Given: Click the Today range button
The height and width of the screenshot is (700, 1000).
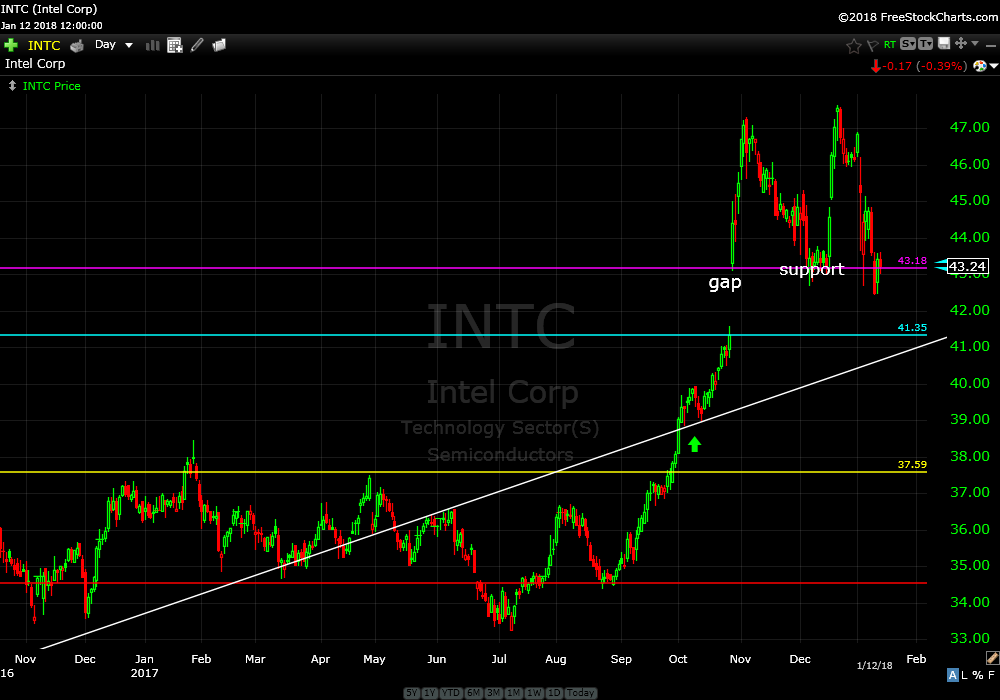Looking at the screenshot, I should click(x=580, y=693).
